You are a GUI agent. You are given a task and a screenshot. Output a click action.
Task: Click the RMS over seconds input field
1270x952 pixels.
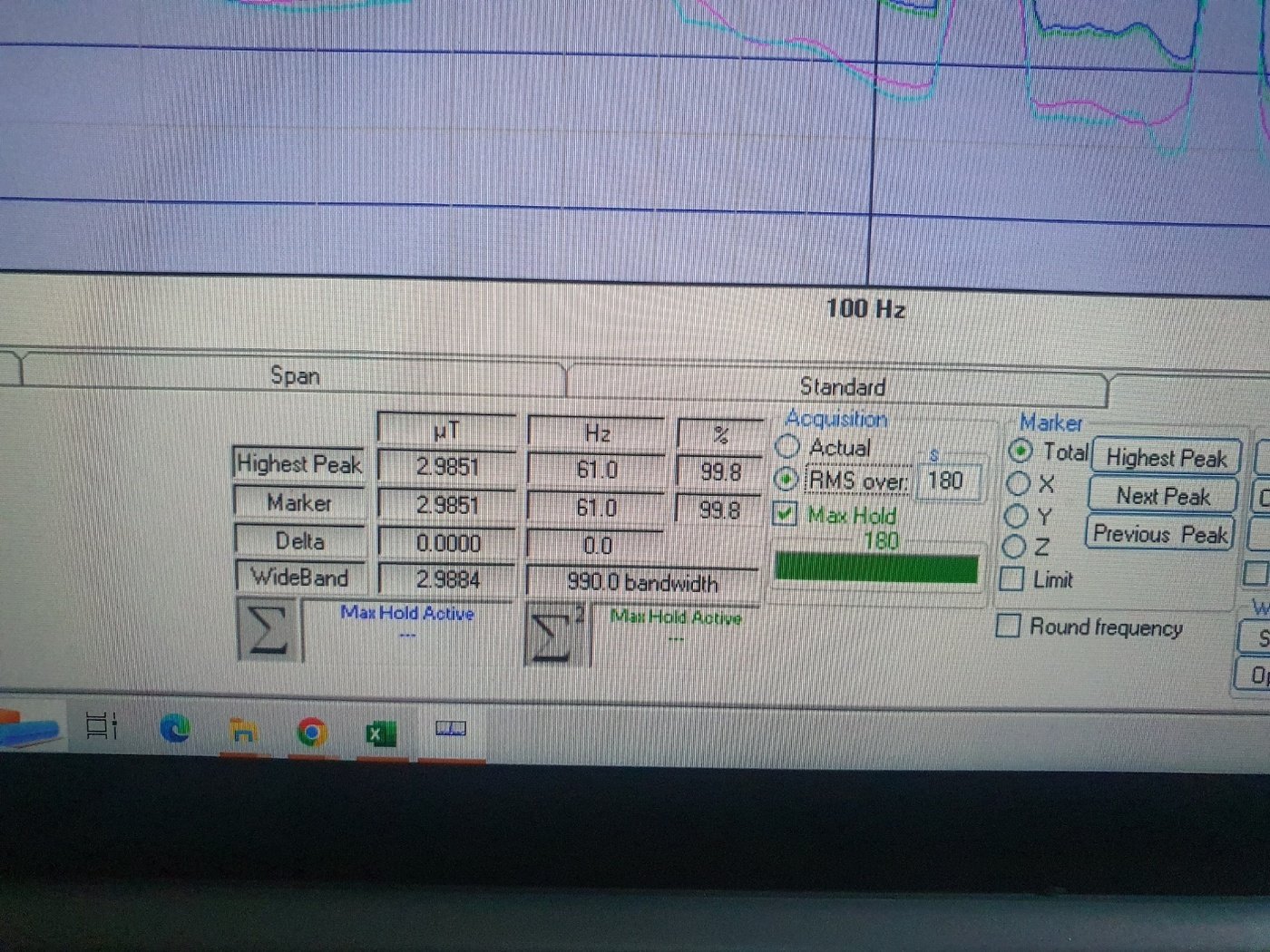[x=948, y=481]
